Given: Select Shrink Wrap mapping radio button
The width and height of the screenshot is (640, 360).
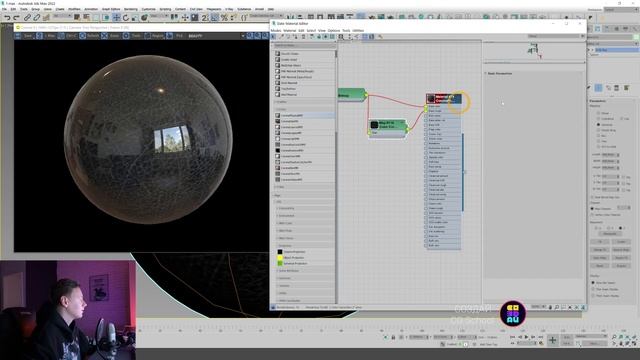Looking at the screenshot, I should tap(598, 130).
